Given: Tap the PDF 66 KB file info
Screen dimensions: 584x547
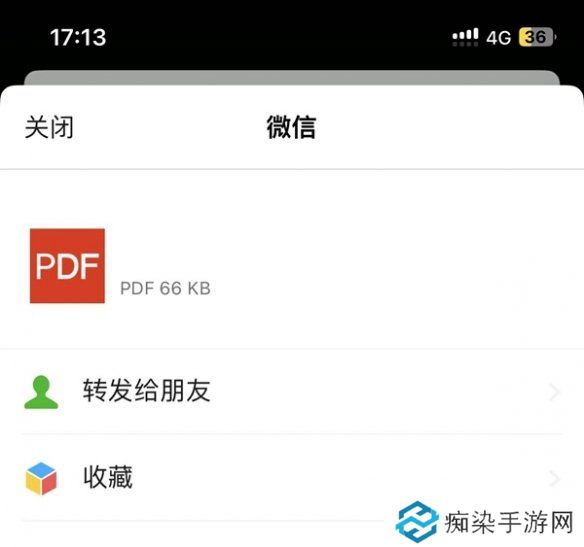Looking at the screenshot, I should click(x=165, y=288).
